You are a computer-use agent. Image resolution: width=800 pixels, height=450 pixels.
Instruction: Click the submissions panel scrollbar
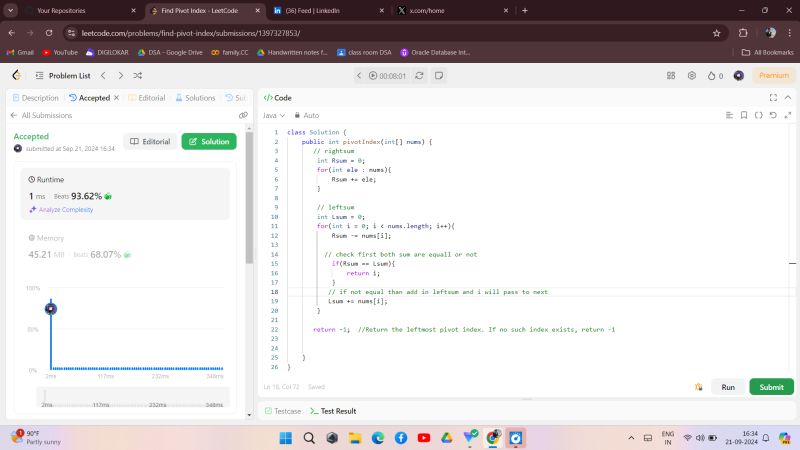tap(249, 198)
